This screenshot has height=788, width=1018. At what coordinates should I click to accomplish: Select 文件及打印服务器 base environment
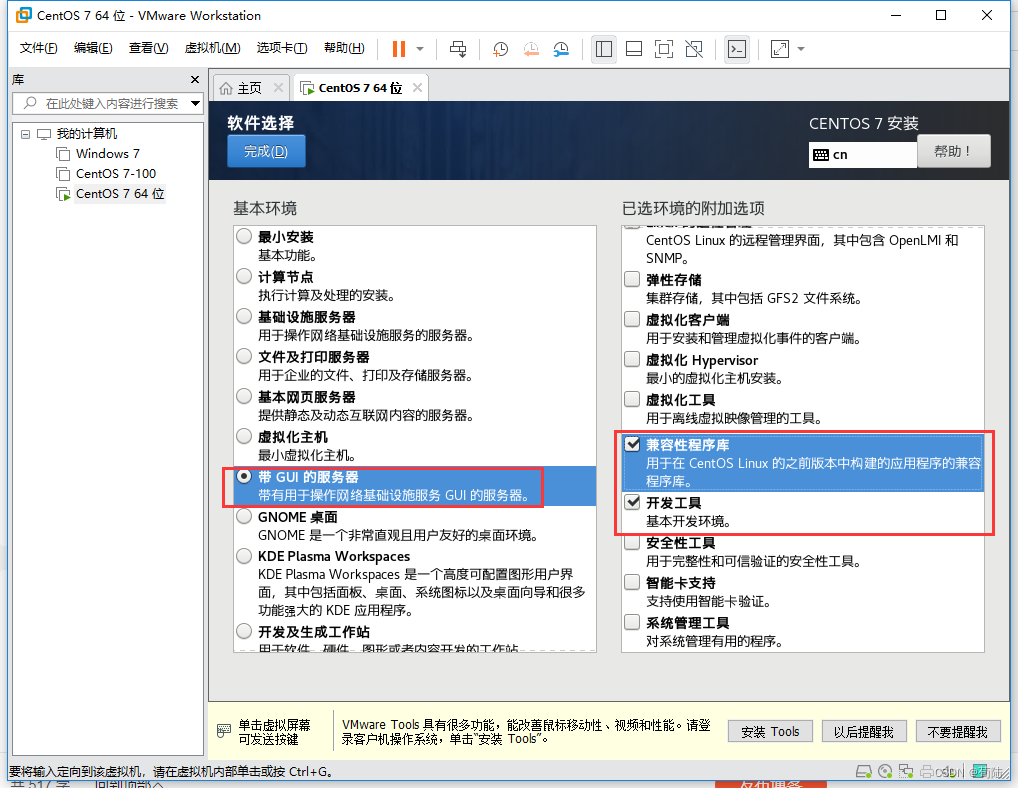click(x=244, y=356)
